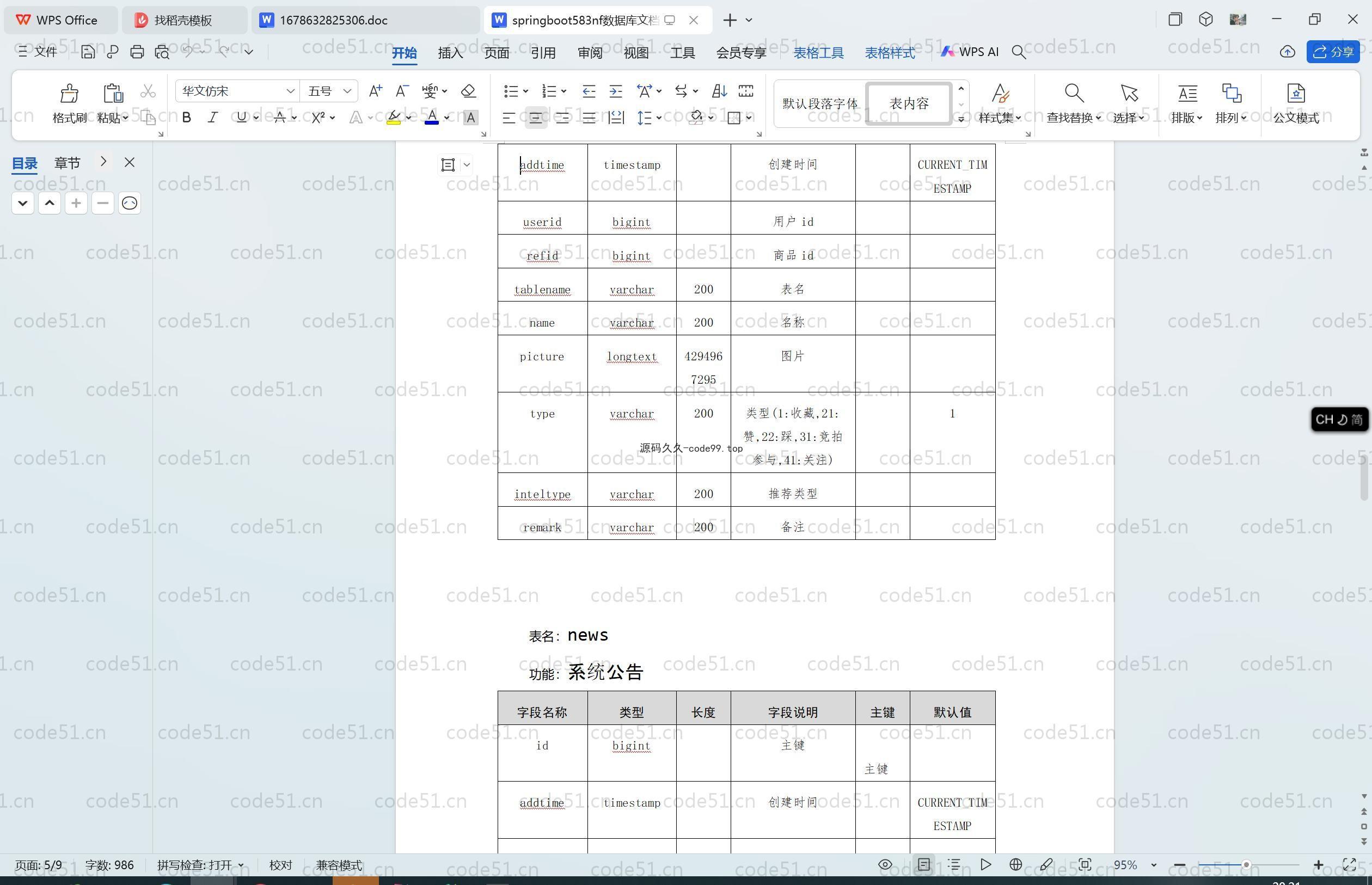1372x885 pixels.
Task: Open the 表格工具 (Table Tools) tab
Action: pos(818,53)
